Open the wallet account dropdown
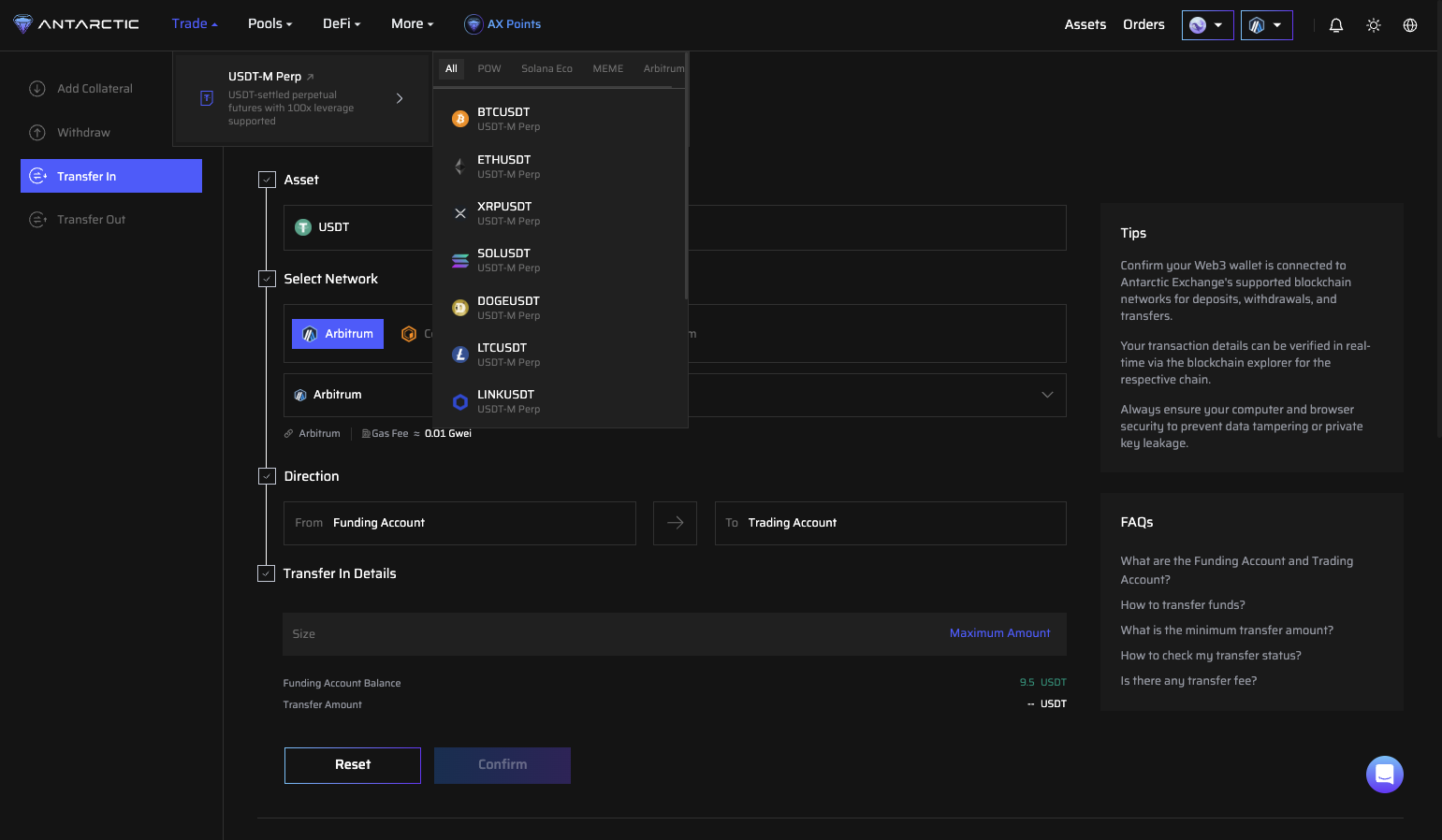The width and height of the screenshot is (1442, 840). point(1208,25)
